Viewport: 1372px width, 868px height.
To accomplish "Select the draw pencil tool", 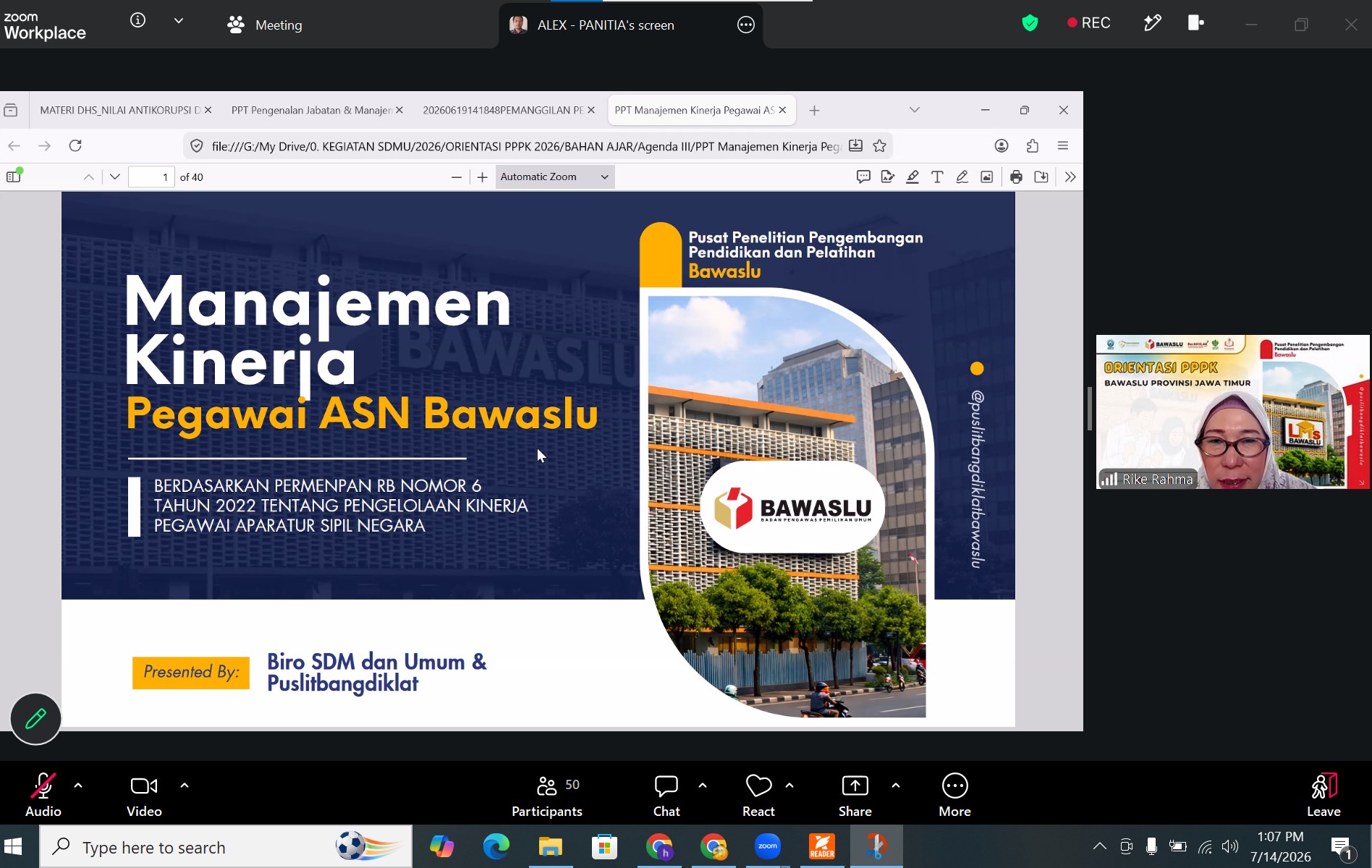I will click(x=962, y=176).
